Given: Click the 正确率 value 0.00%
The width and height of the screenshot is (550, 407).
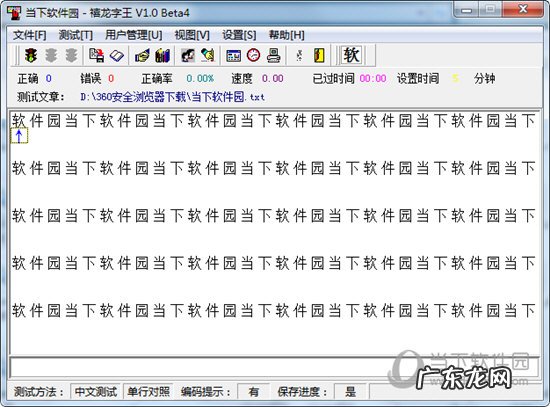Looking at the screenshot, I should point(200,78).
